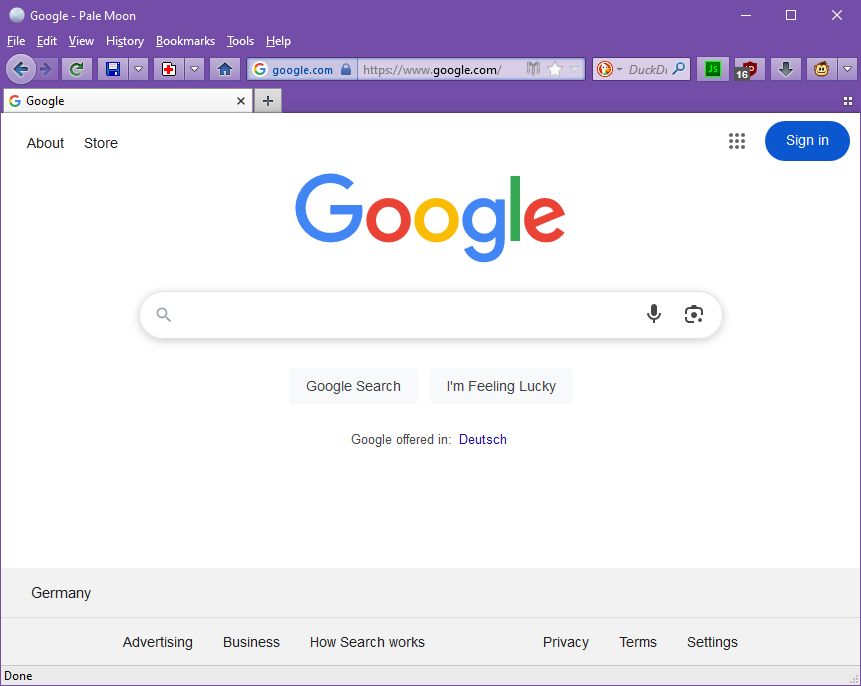The image size is (861, 686).
Task: Reload the current page
Action: [76, 69]
